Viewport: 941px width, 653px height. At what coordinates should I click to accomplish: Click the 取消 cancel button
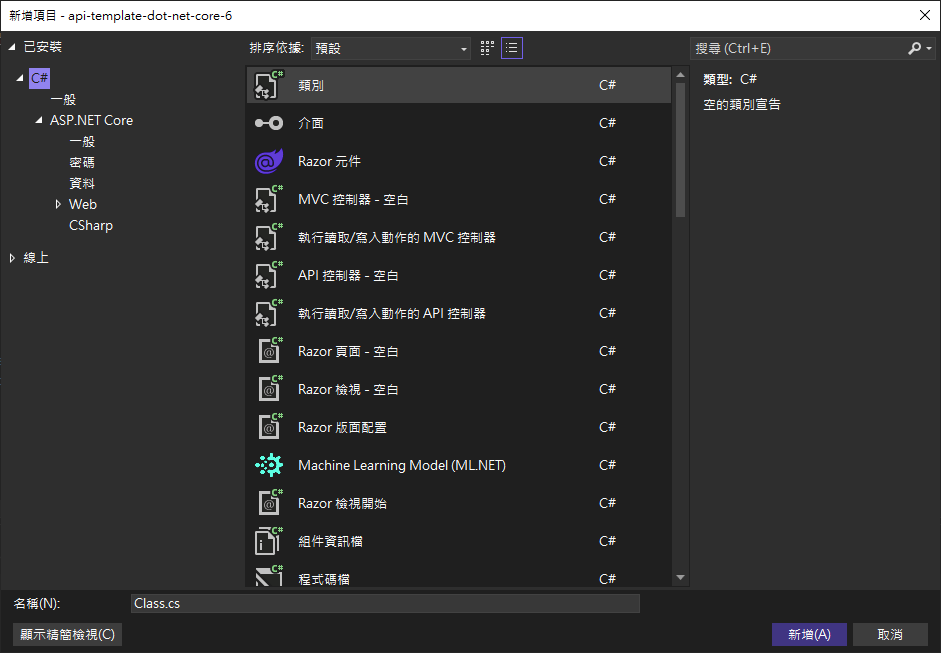[x=890, y=634]
